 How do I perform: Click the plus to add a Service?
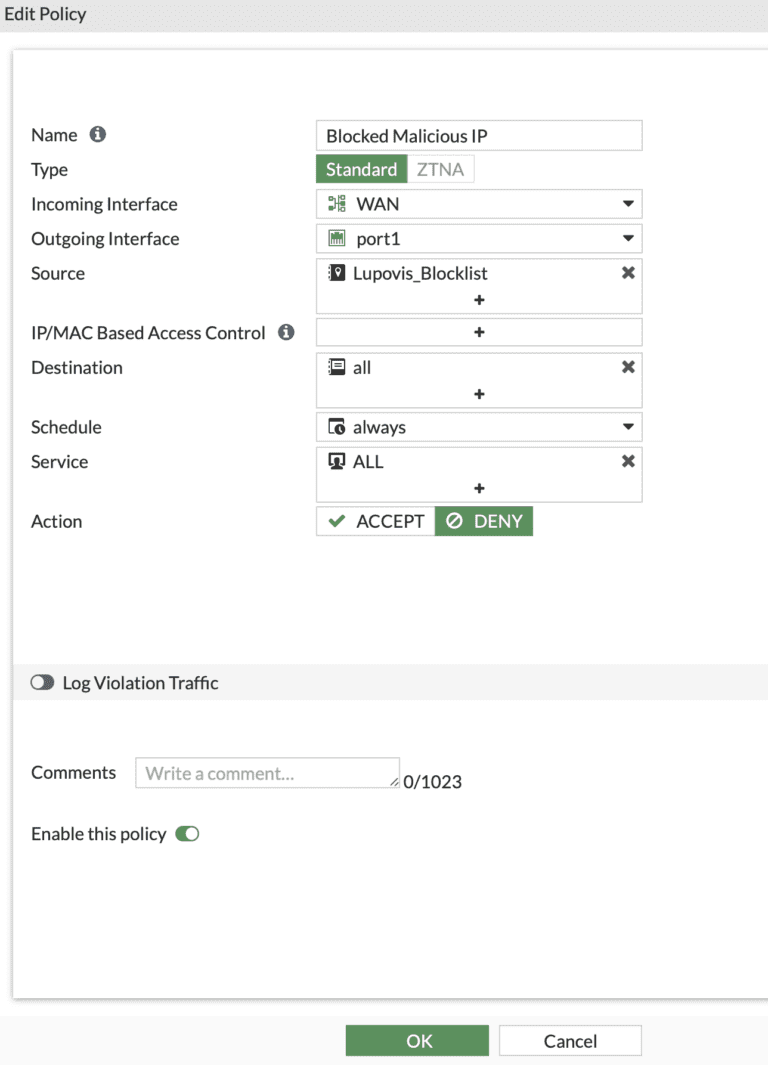pos(479,488)
